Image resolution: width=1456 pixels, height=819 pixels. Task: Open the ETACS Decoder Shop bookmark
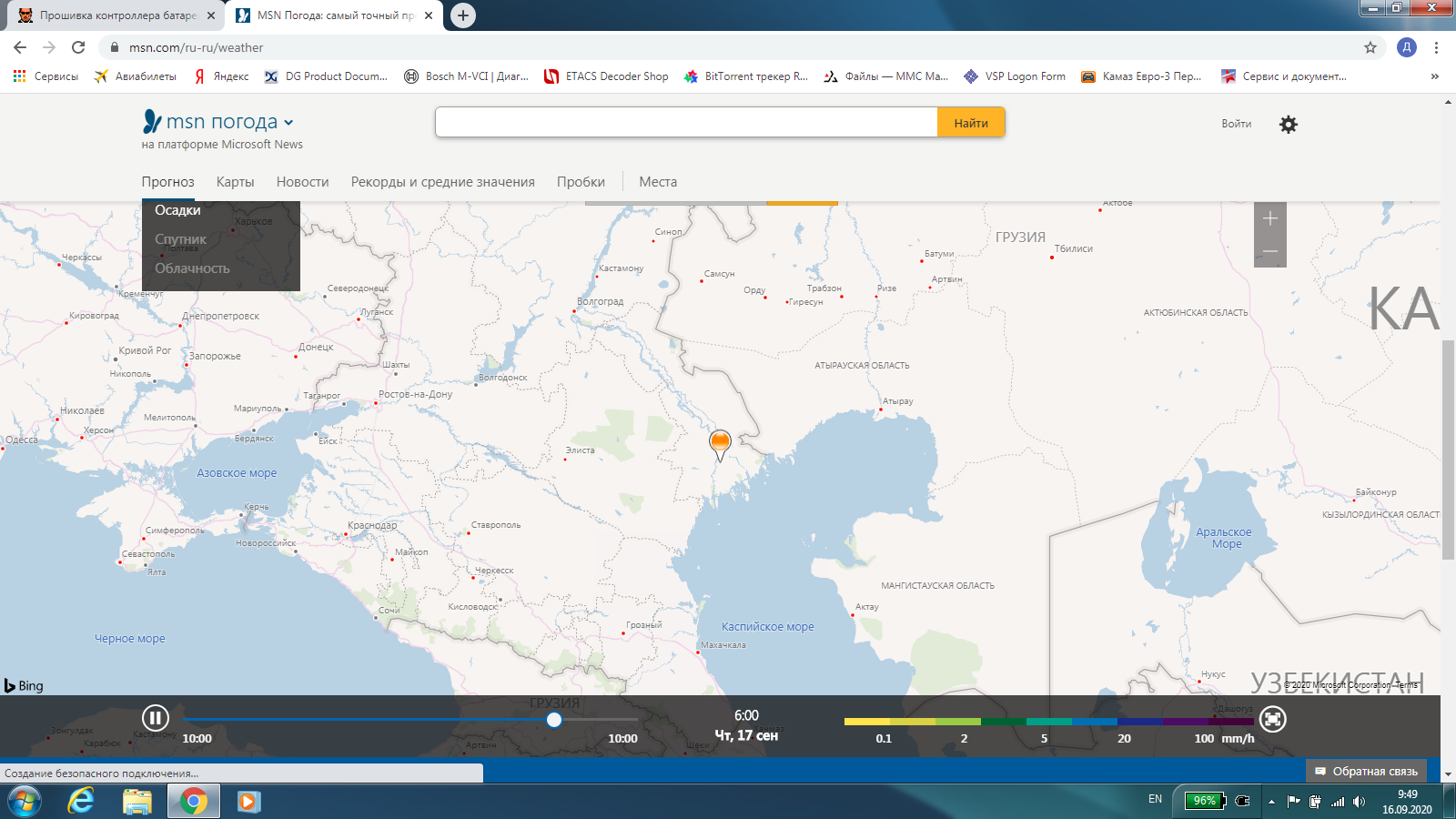tap(606, 76)
